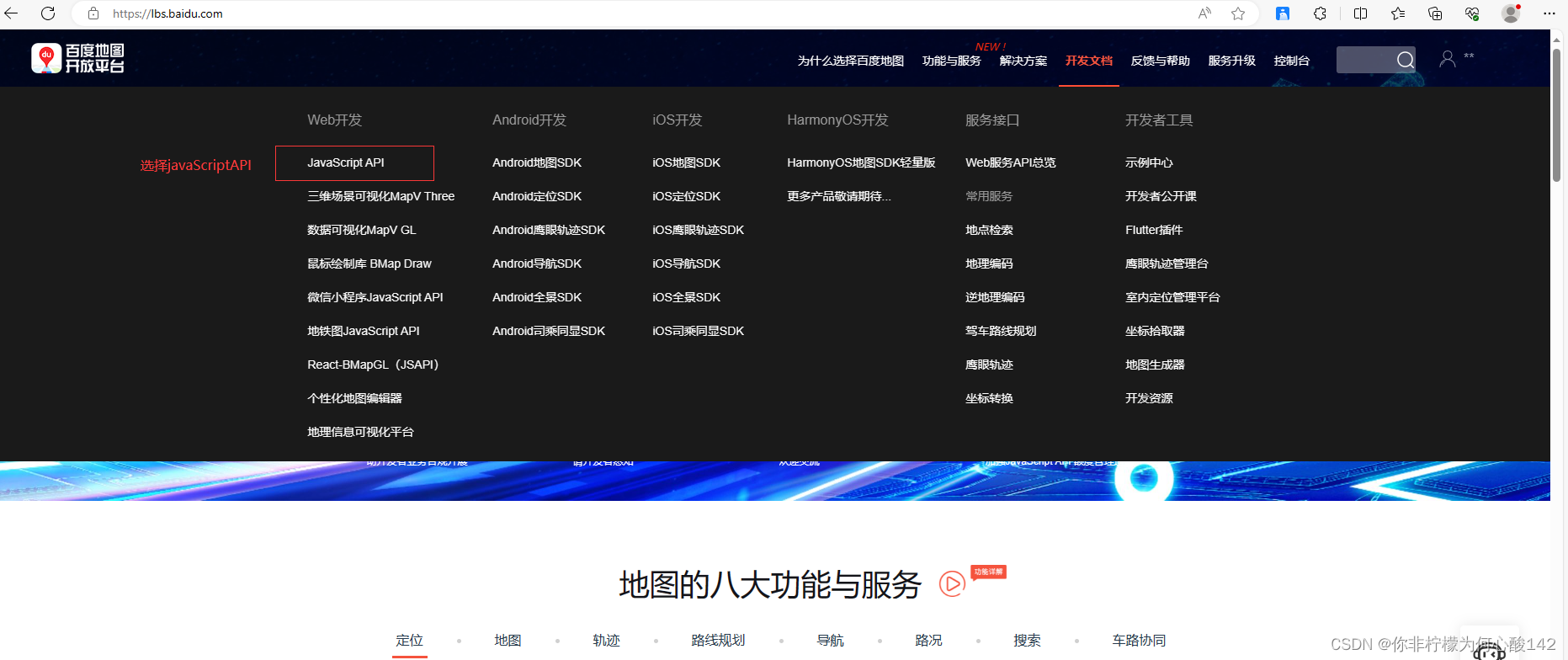Click the 功能详解 red badge
The image size is (1568, 660).
[988, 572]
